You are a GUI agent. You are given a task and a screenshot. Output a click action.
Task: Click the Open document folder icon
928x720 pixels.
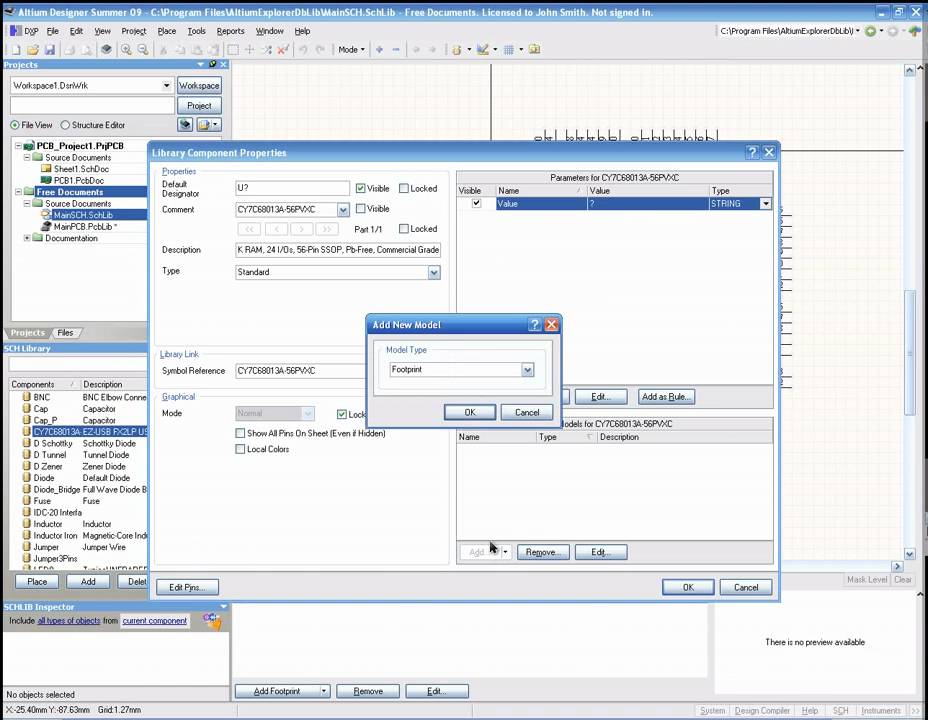coord(33,50)
